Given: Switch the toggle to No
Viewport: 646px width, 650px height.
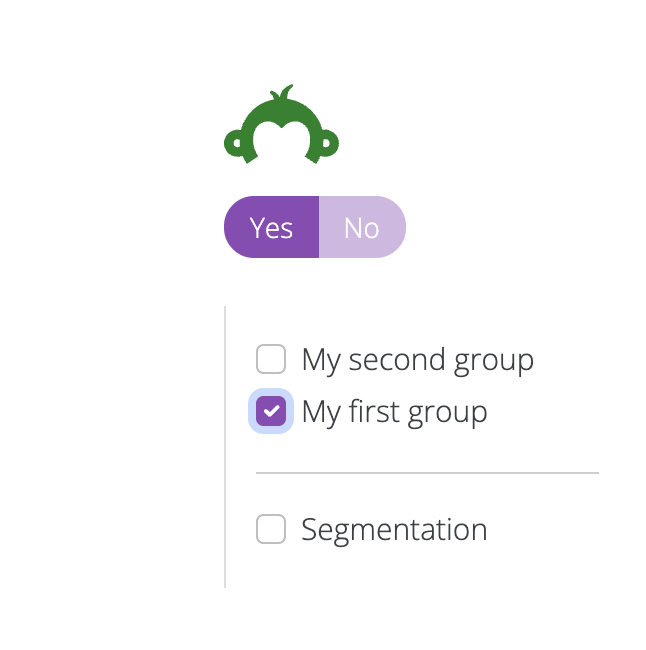Looking at the screenshot, I should (x=361, y=227).
